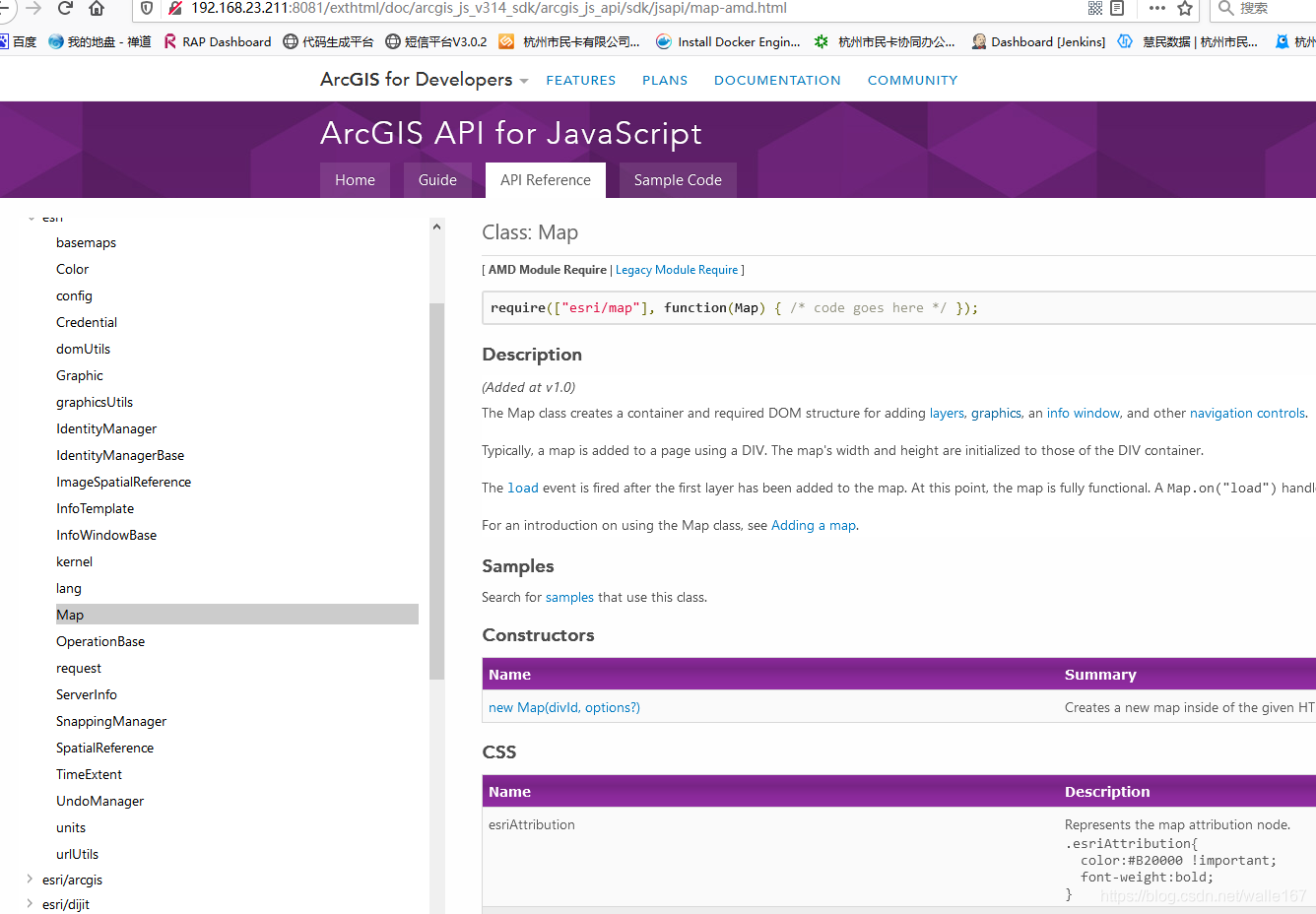Expand the esri/arcgis tree node
The height and width of the screenshot is (914, 1316).
(30, 880)
